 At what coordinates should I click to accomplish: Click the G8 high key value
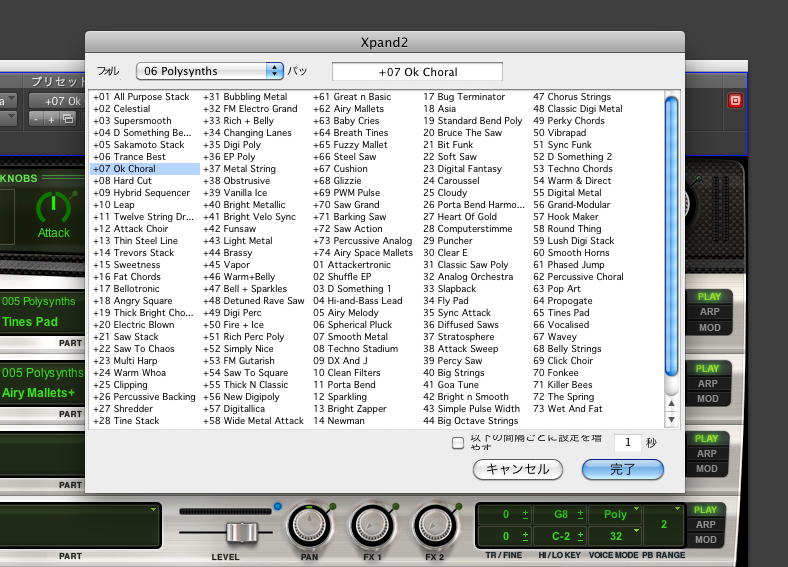pyautogui.click(x=561, y=514)
